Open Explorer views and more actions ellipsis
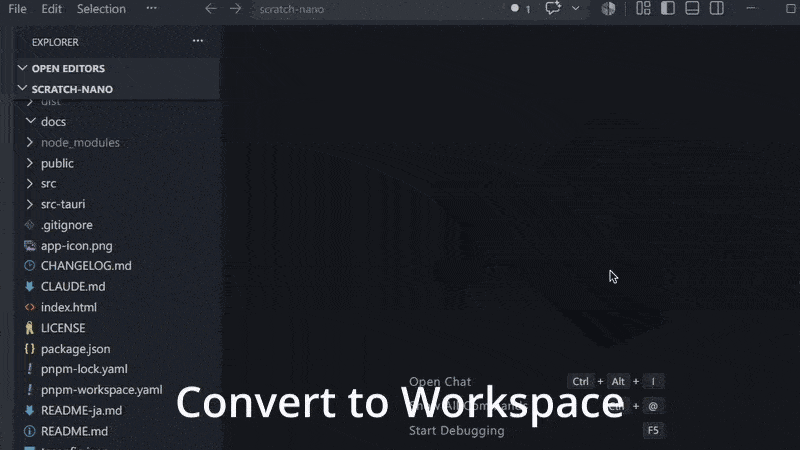The width and height of the screenshot is (800, 450). point(198,41)
